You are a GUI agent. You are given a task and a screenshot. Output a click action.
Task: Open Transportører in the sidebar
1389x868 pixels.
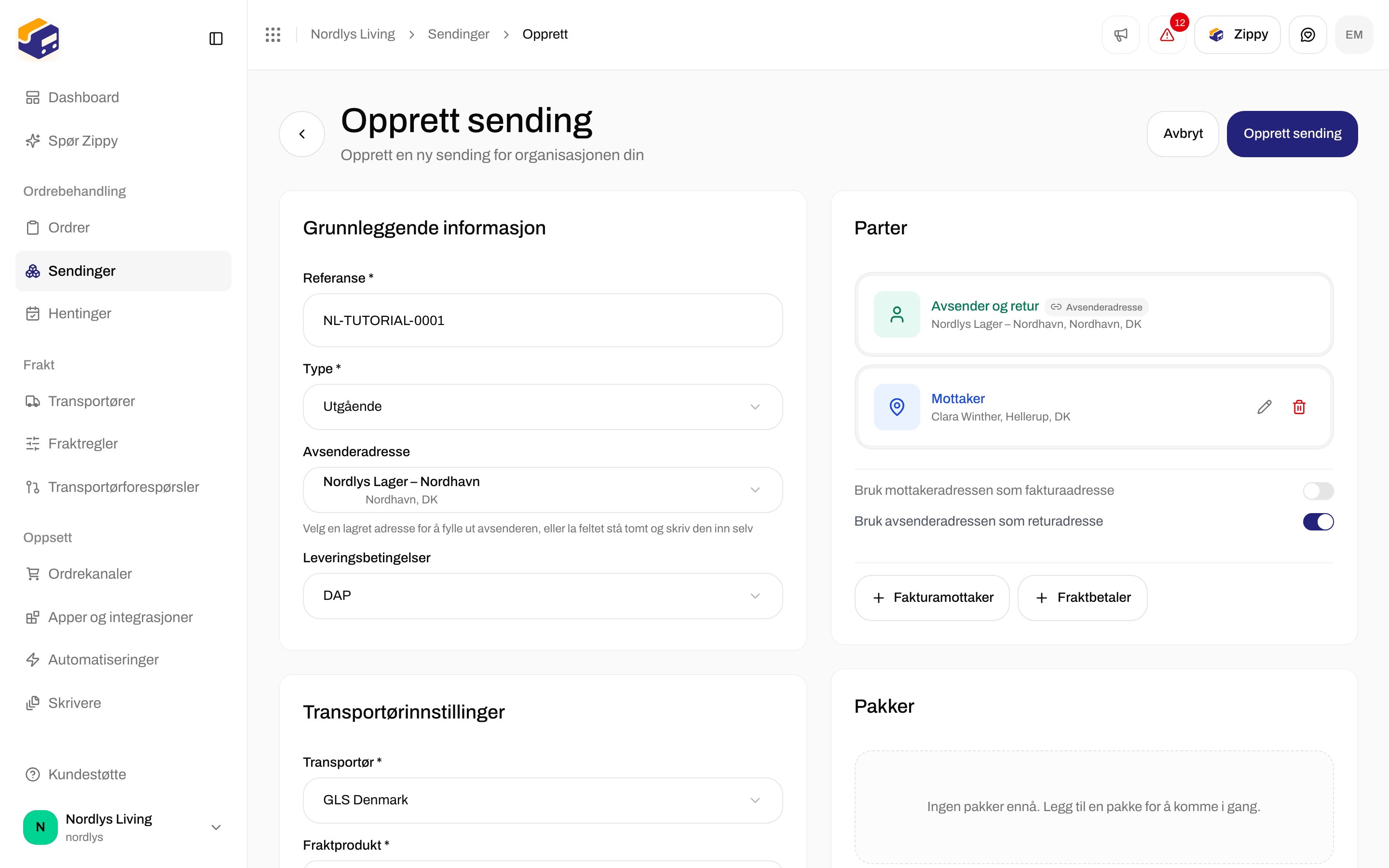click(x=123, y=401)
